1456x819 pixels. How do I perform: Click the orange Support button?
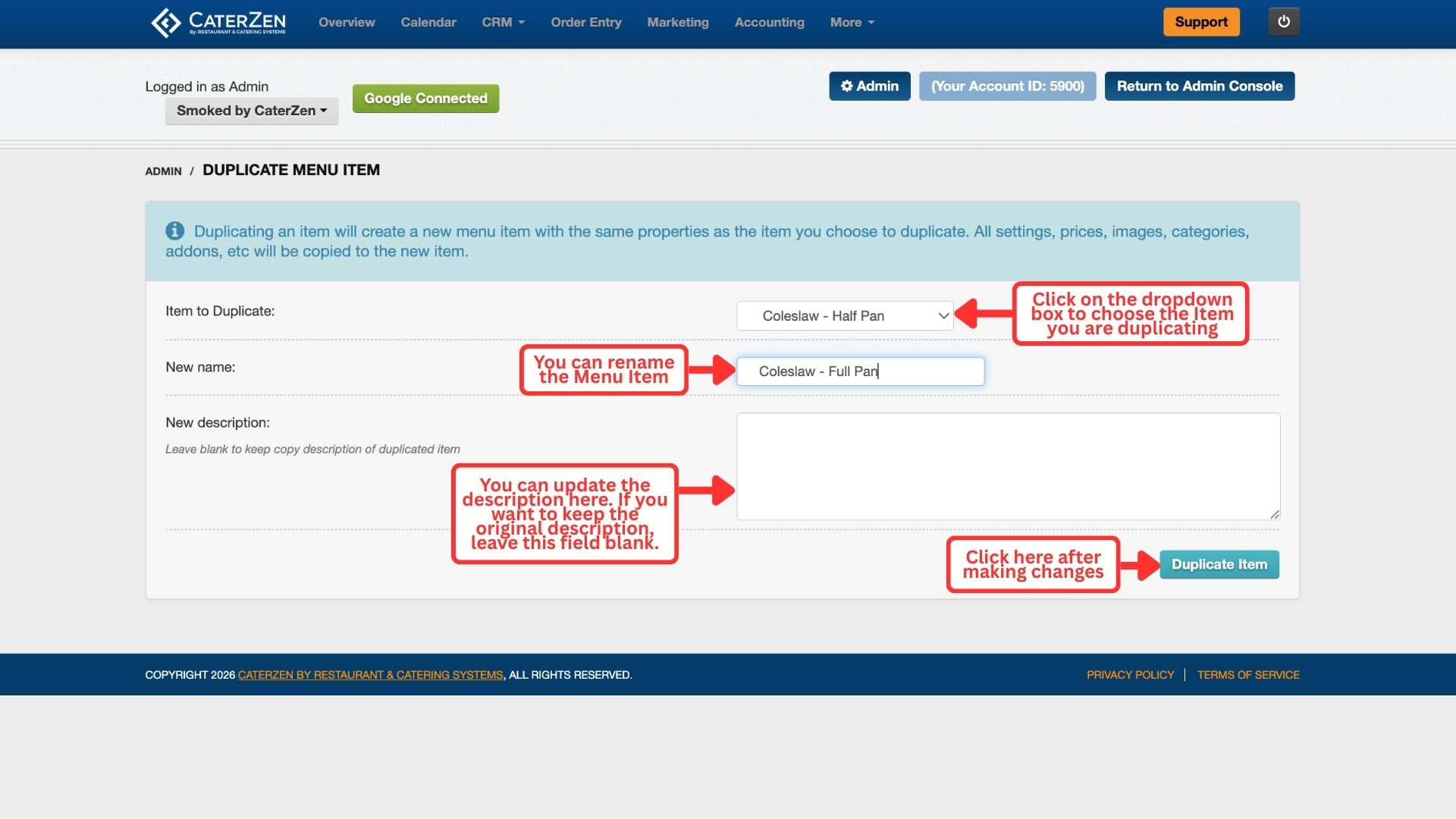(x=1200, y=22)
